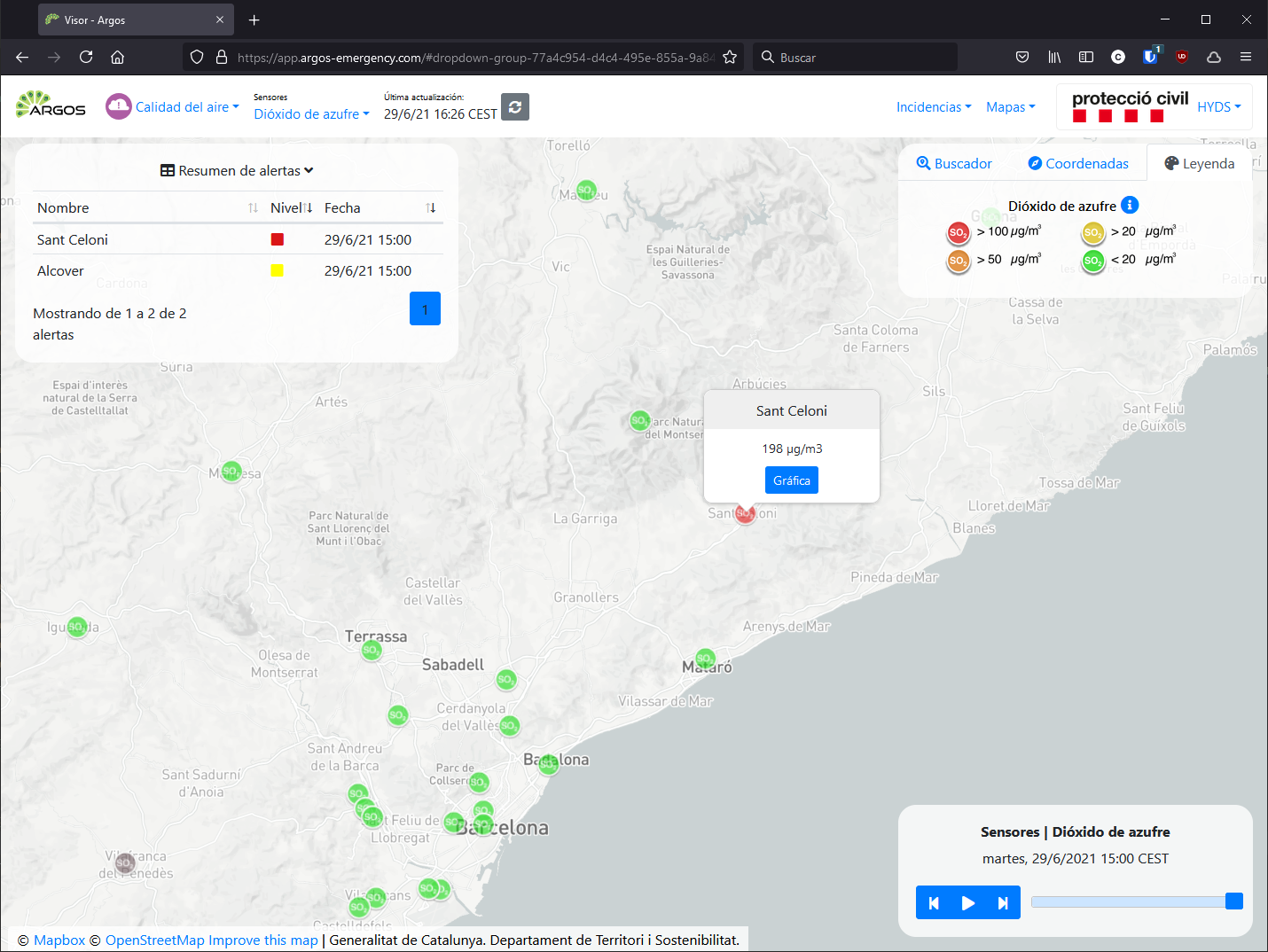Click the yellow >20 µg/m³ legend icon
Viewport: 1268px width, 952px height.
[x=1092, y=233]
